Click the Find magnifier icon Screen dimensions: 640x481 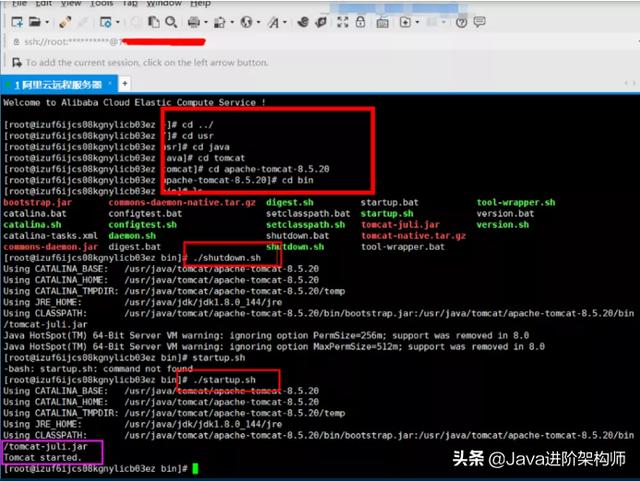171,22
